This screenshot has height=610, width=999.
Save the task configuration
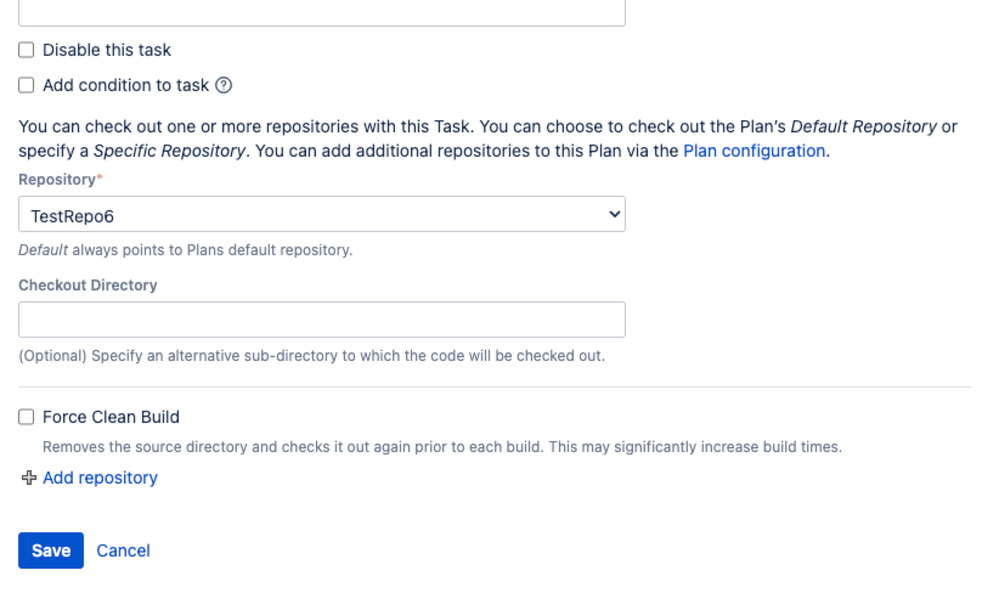[x=51, y=550]
